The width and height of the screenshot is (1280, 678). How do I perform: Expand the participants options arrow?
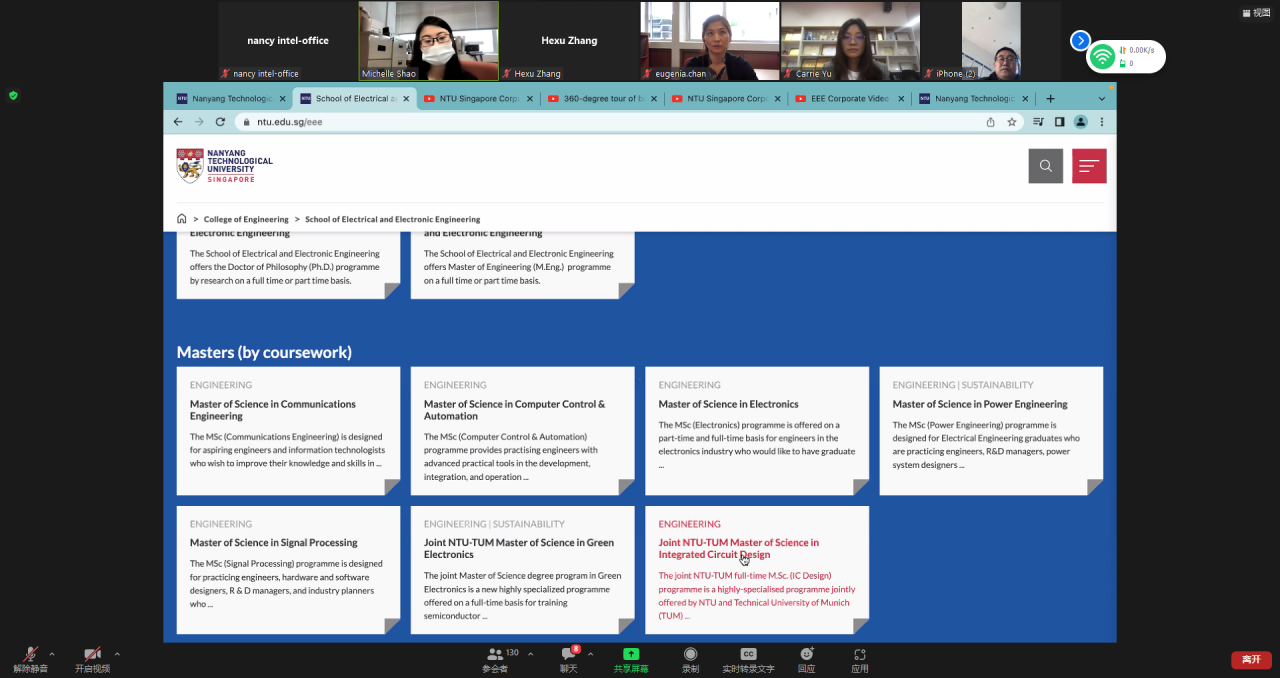tap(530, 654)
